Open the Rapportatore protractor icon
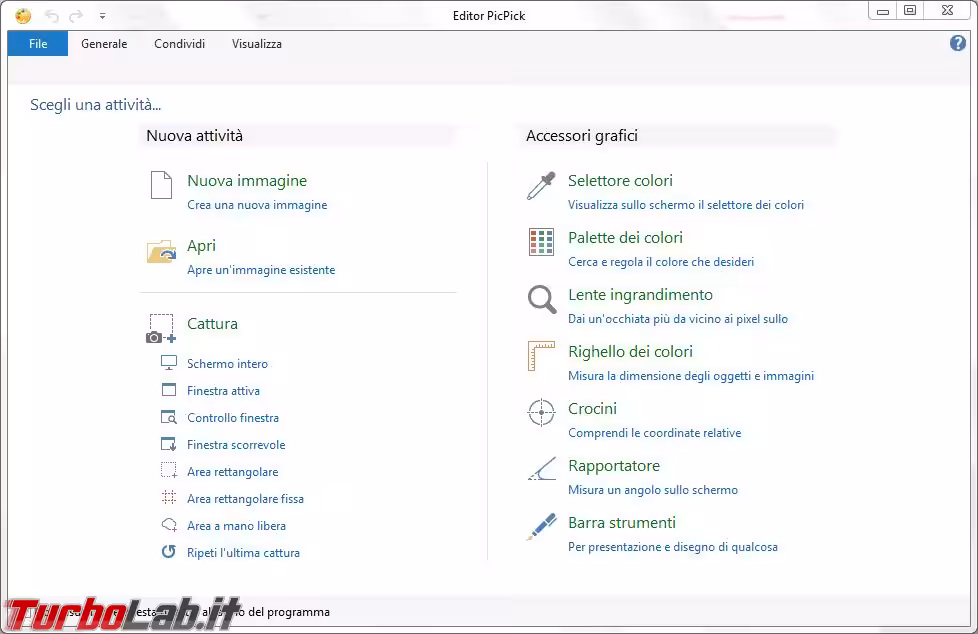978x634 pixels. [x=541, y=469]
